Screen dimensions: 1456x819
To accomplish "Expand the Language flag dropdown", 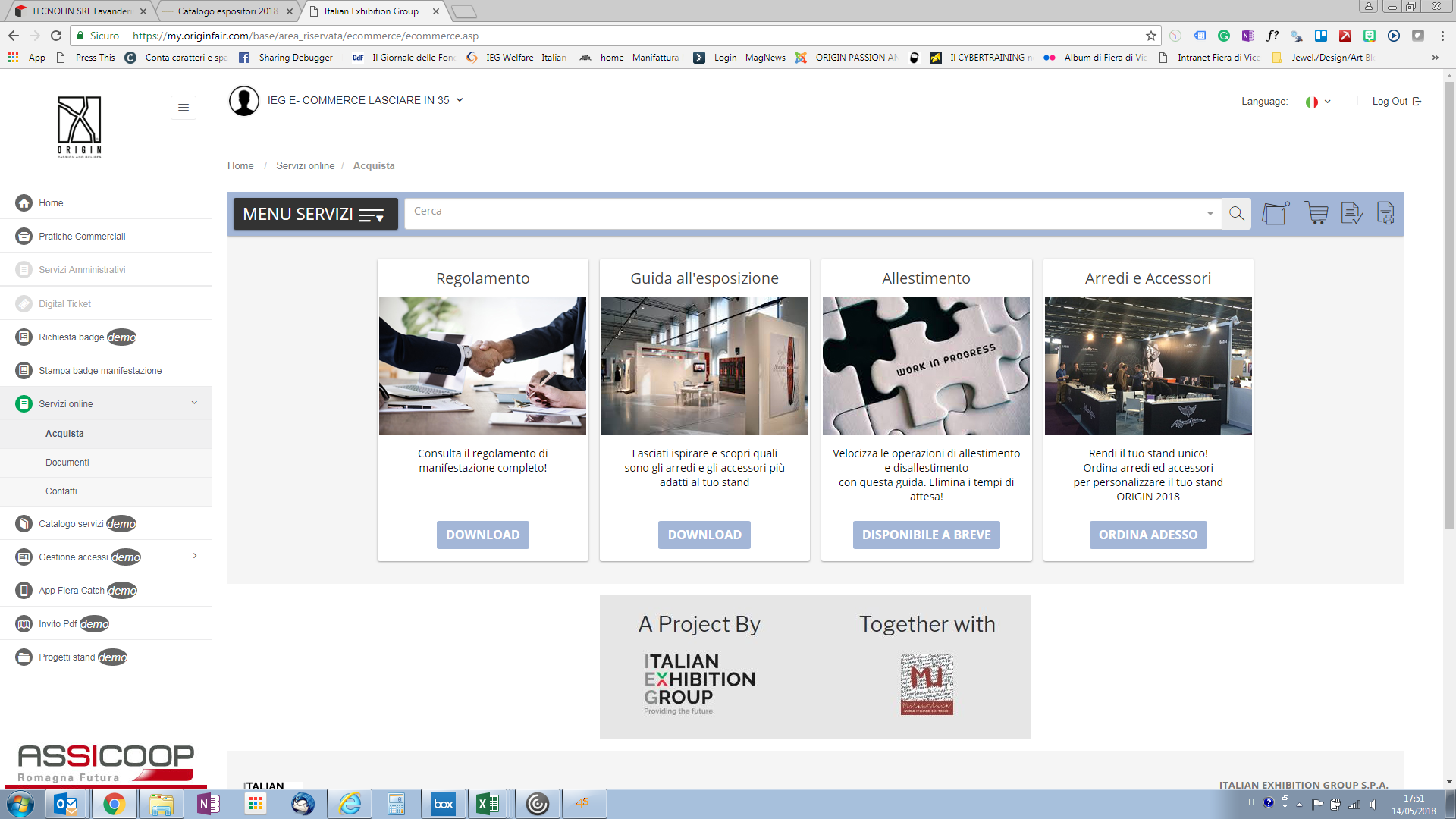I will pyautogui.click(x=1318, y=102).
